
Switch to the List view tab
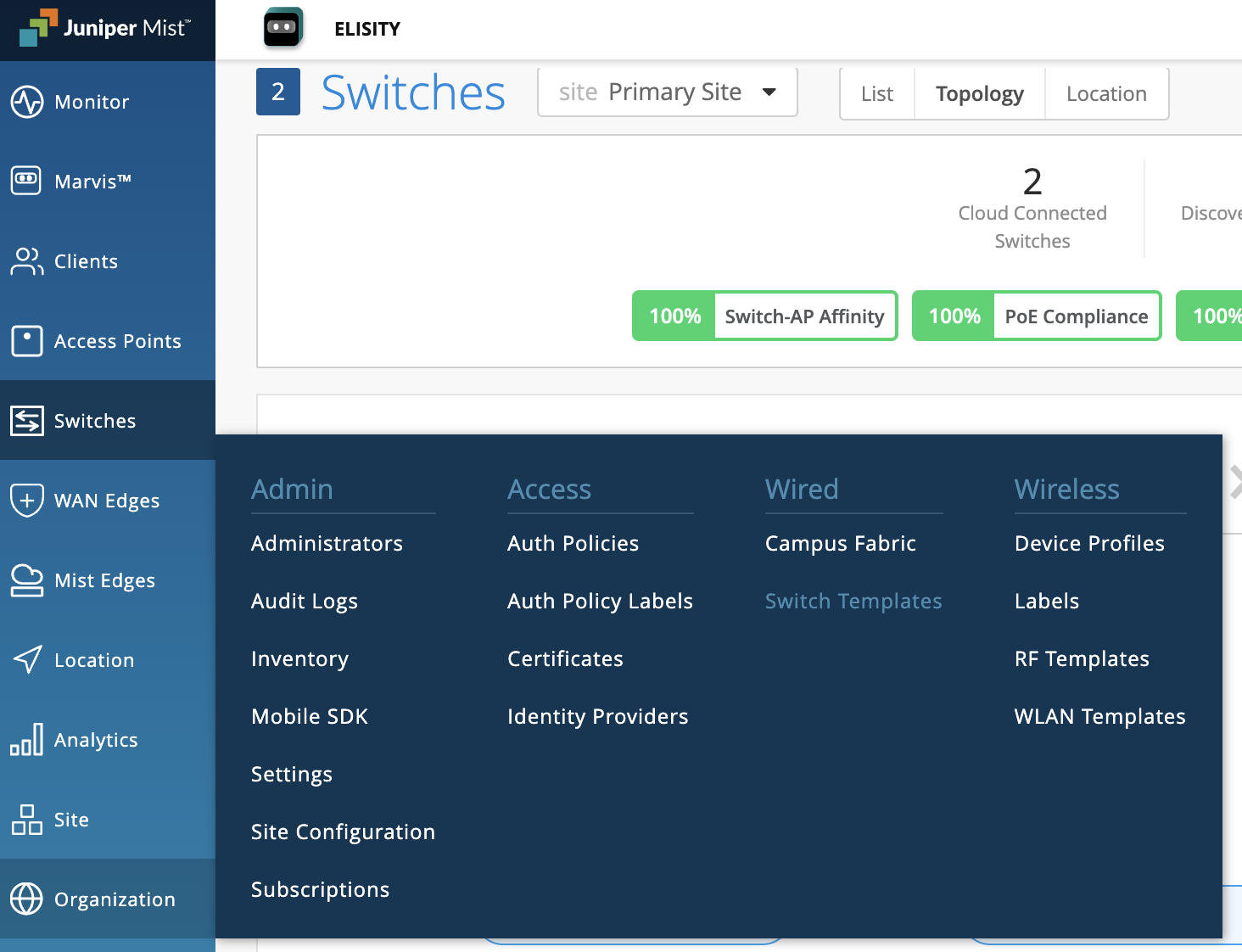click(x=876, y=94)
